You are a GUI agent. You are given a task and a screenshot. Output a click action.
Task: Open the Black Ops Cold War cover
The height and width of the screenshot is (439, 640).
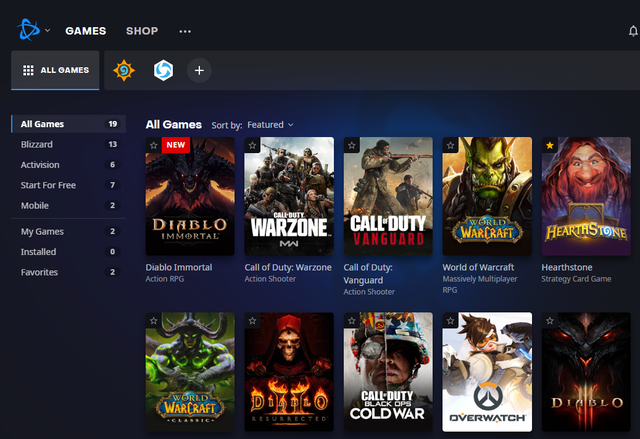tap(388, 372)
